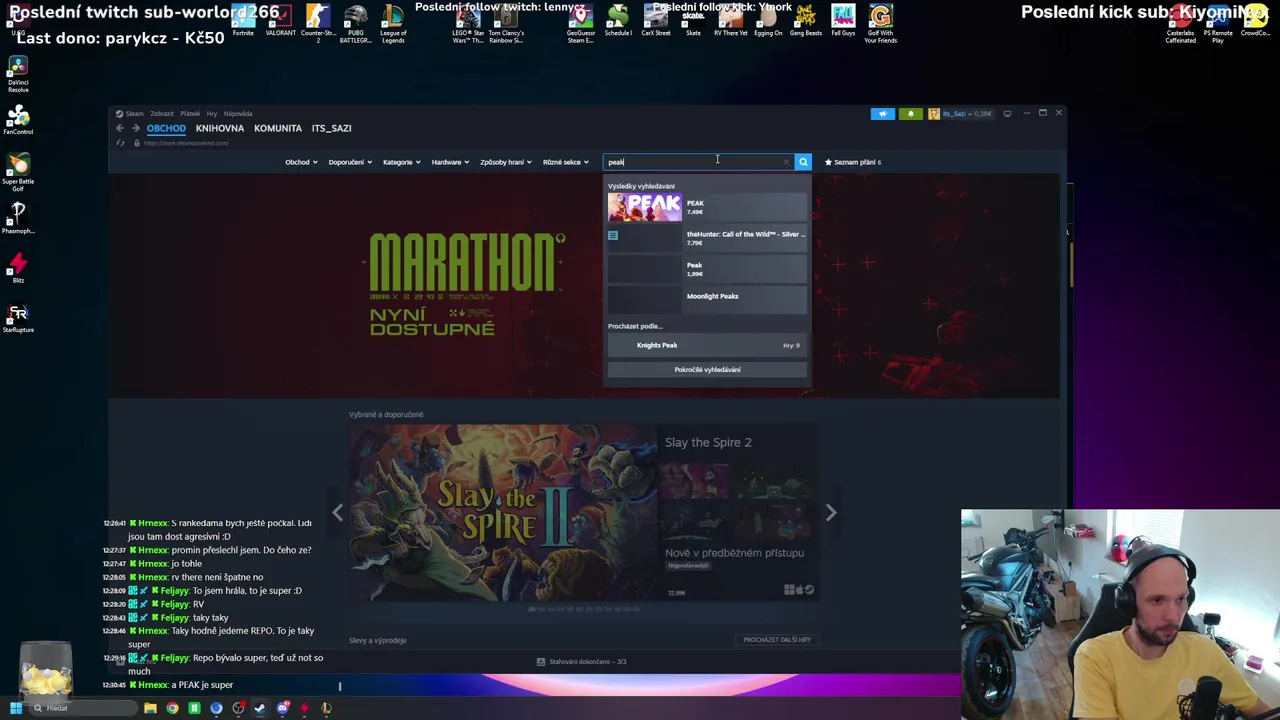Screen dimensions: 1280x720
Task: Click the blue search magnifier button
Action: pos(802,162)
